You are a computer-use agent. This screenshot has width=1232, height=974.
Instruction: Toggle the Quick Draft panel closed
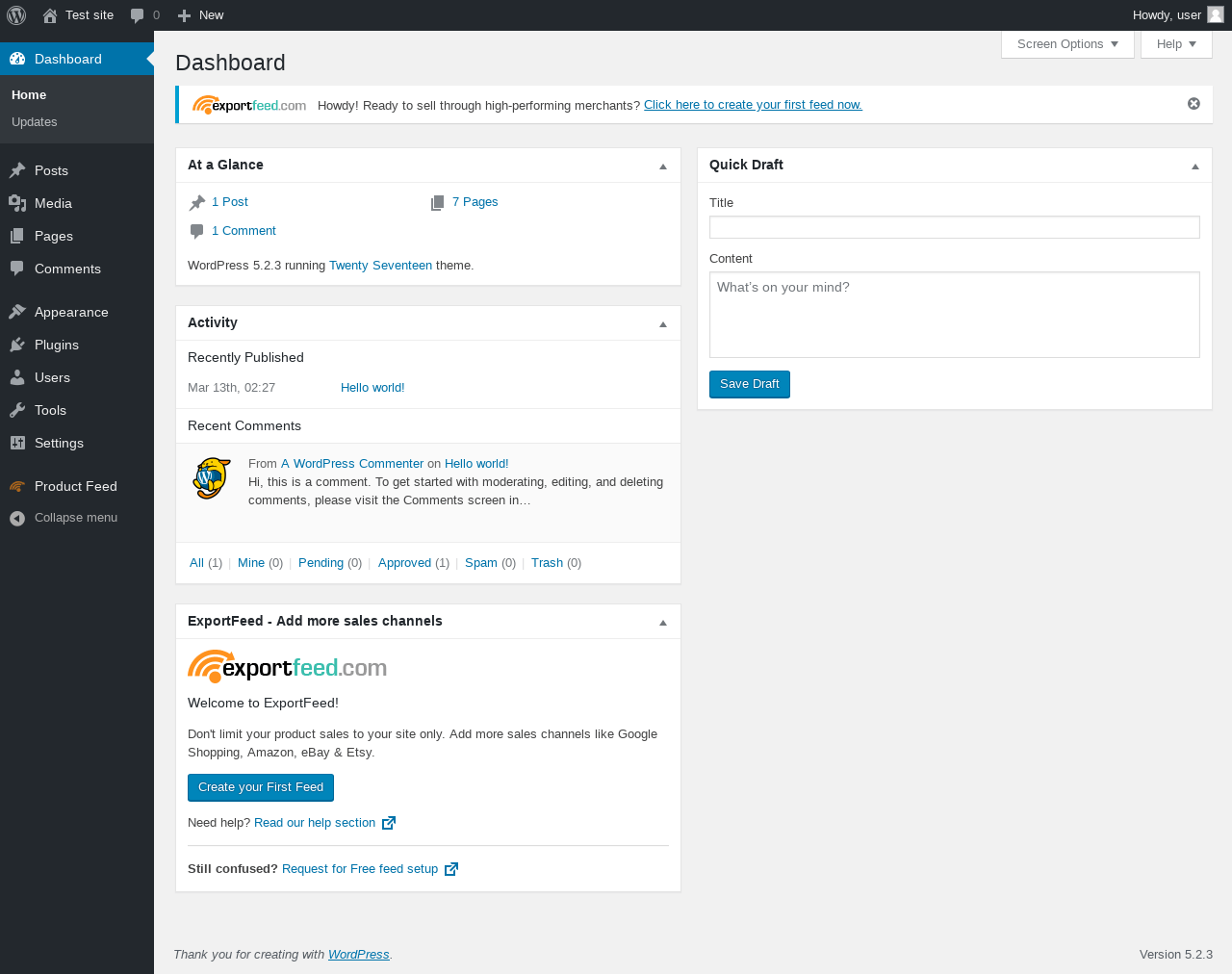click(1195, 166)
